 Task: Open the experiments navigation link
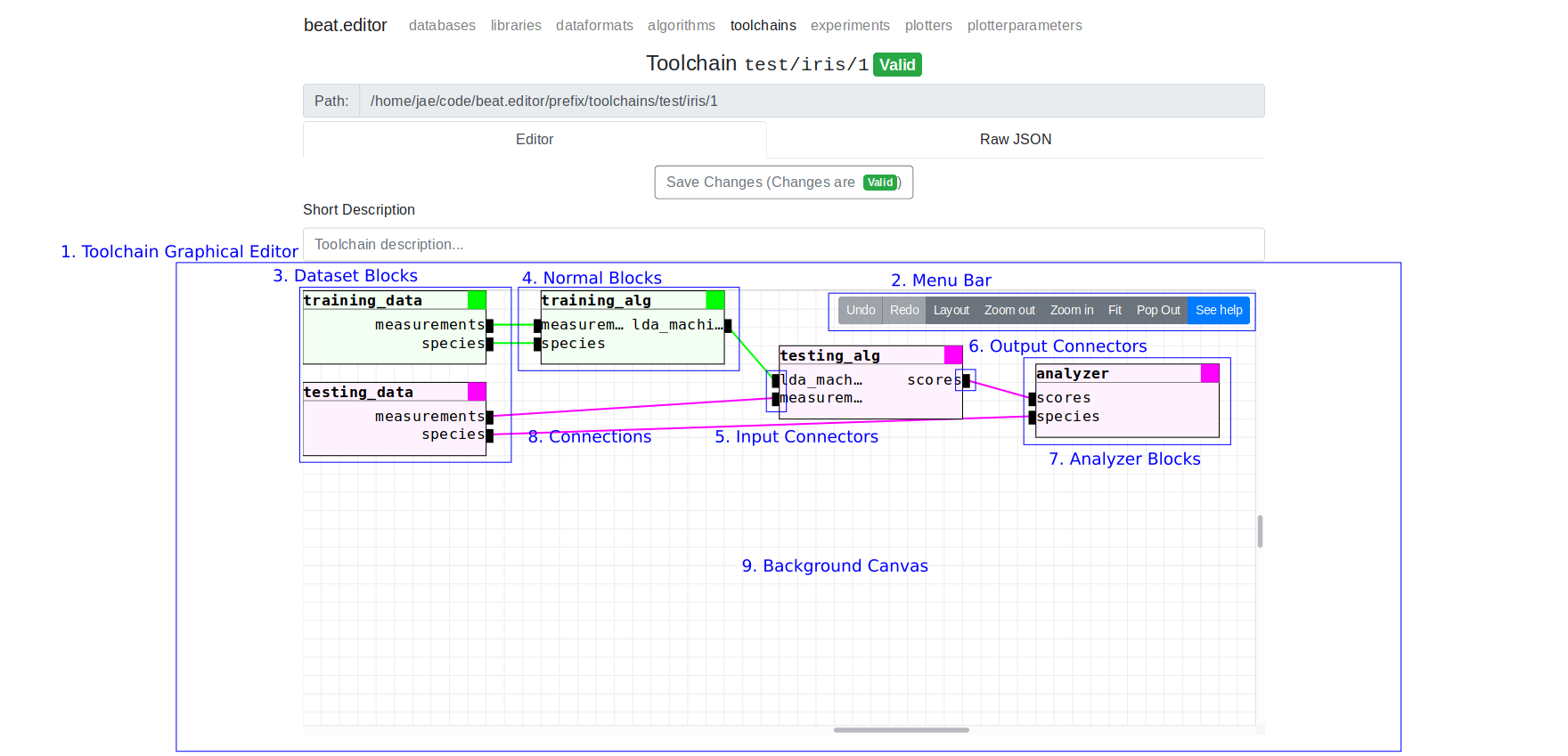click(849, 26)
